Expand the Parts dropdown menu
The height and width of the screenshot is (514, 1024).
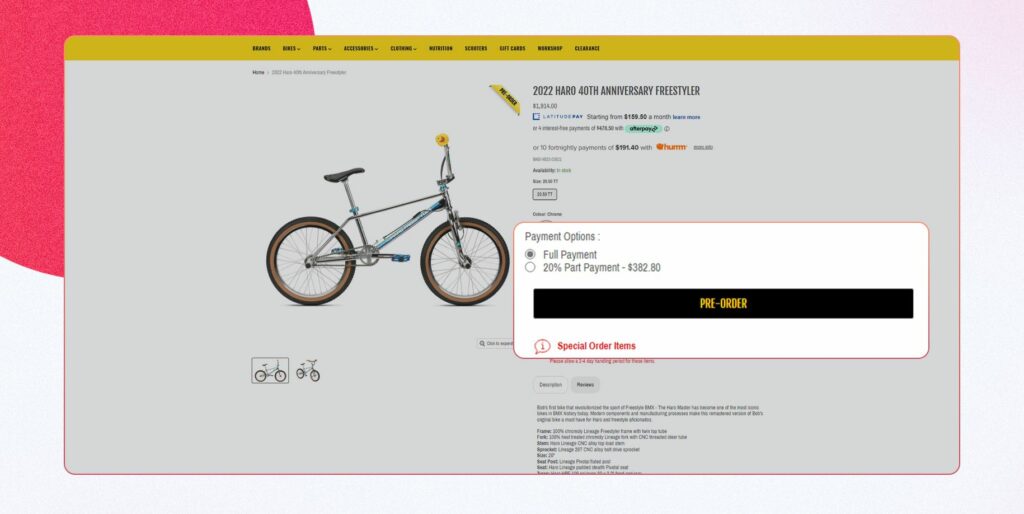point(322,48)
